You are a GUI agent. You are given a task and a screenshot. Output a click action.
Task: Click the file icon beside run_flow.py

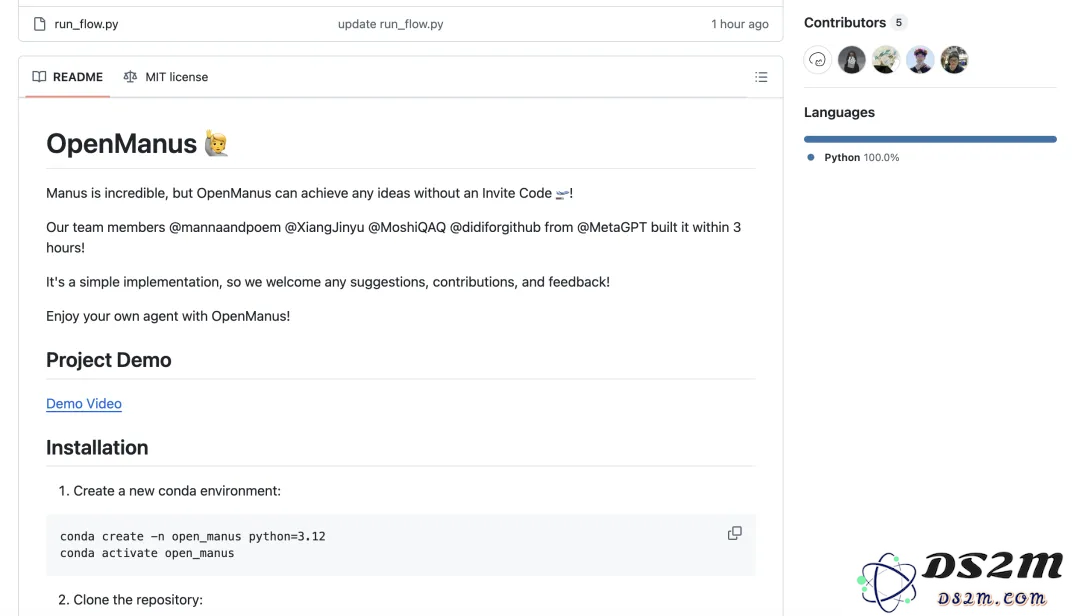[x=40, y=24]
